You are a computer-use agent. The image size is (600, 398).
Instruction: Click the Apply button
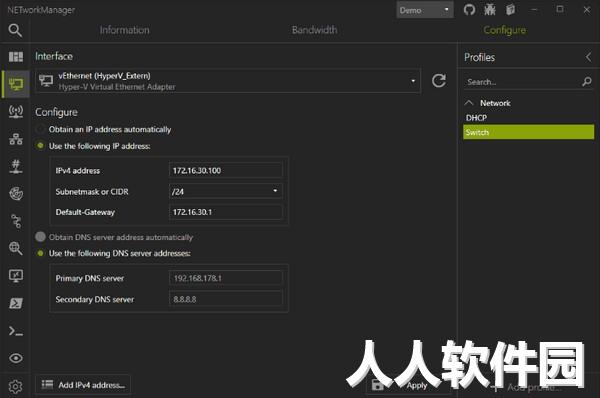409,385
